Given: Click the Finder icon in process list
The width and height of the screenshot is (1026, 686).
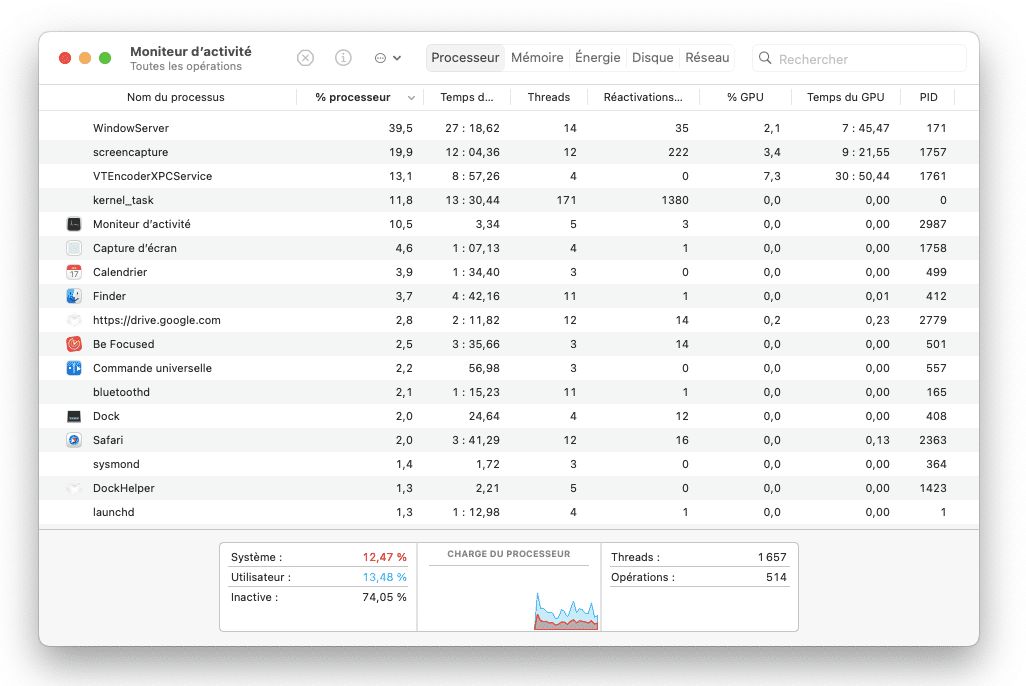Looking at the screenshot, I should pos(74,296).
